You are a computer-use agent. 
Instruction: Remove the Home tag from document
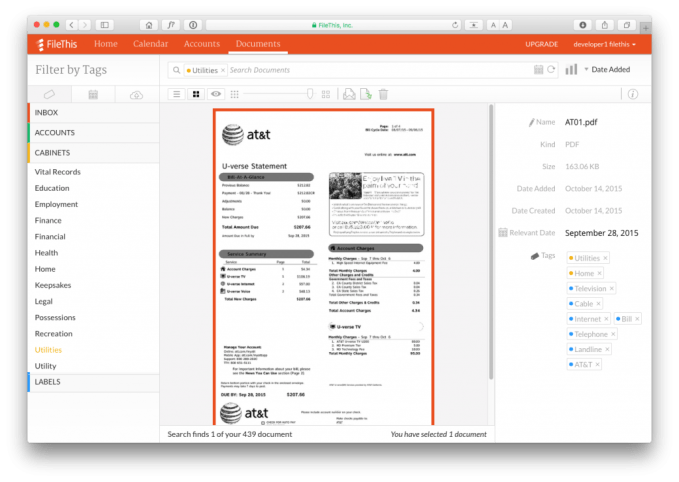point(599,273)
